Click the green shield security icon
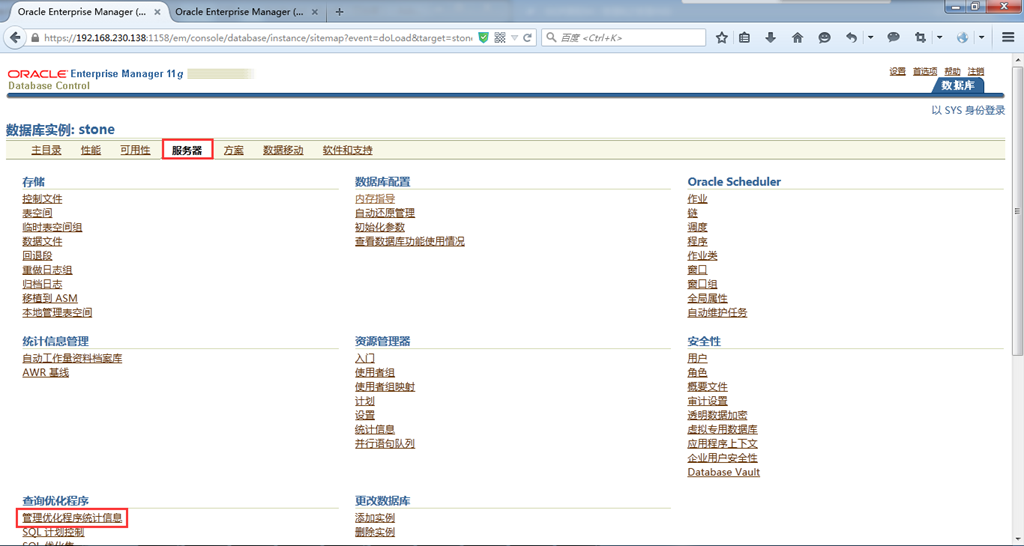This screenshot has height=546, width=1024. coord(484,38)
